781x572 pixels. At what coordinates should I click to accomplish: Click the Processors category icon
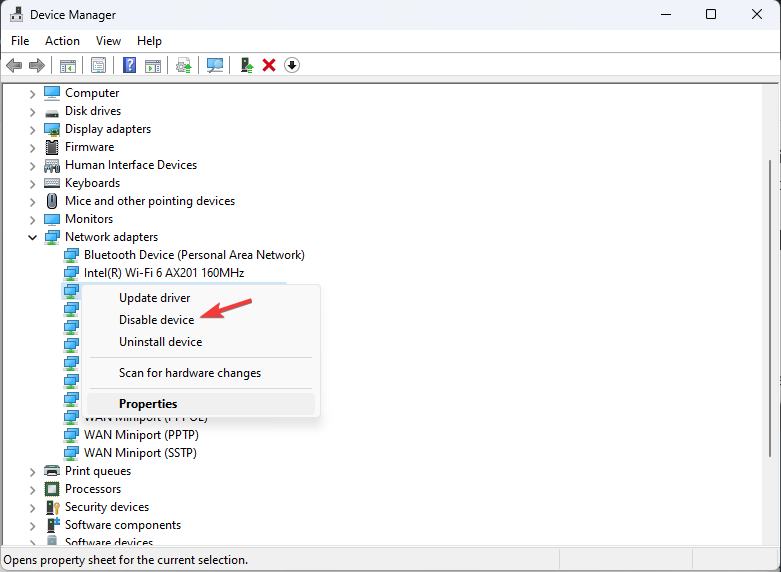click(x=52, y=489)
